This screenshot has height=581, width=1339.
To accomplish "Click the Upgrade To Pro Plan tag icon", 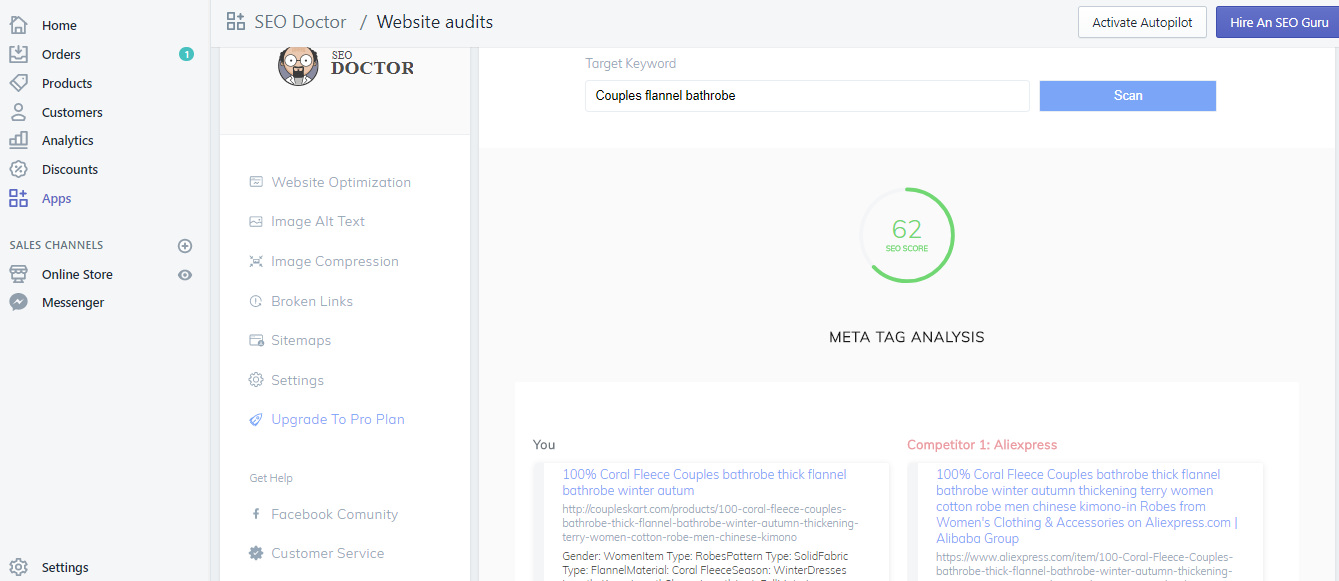I will [256, 419].
